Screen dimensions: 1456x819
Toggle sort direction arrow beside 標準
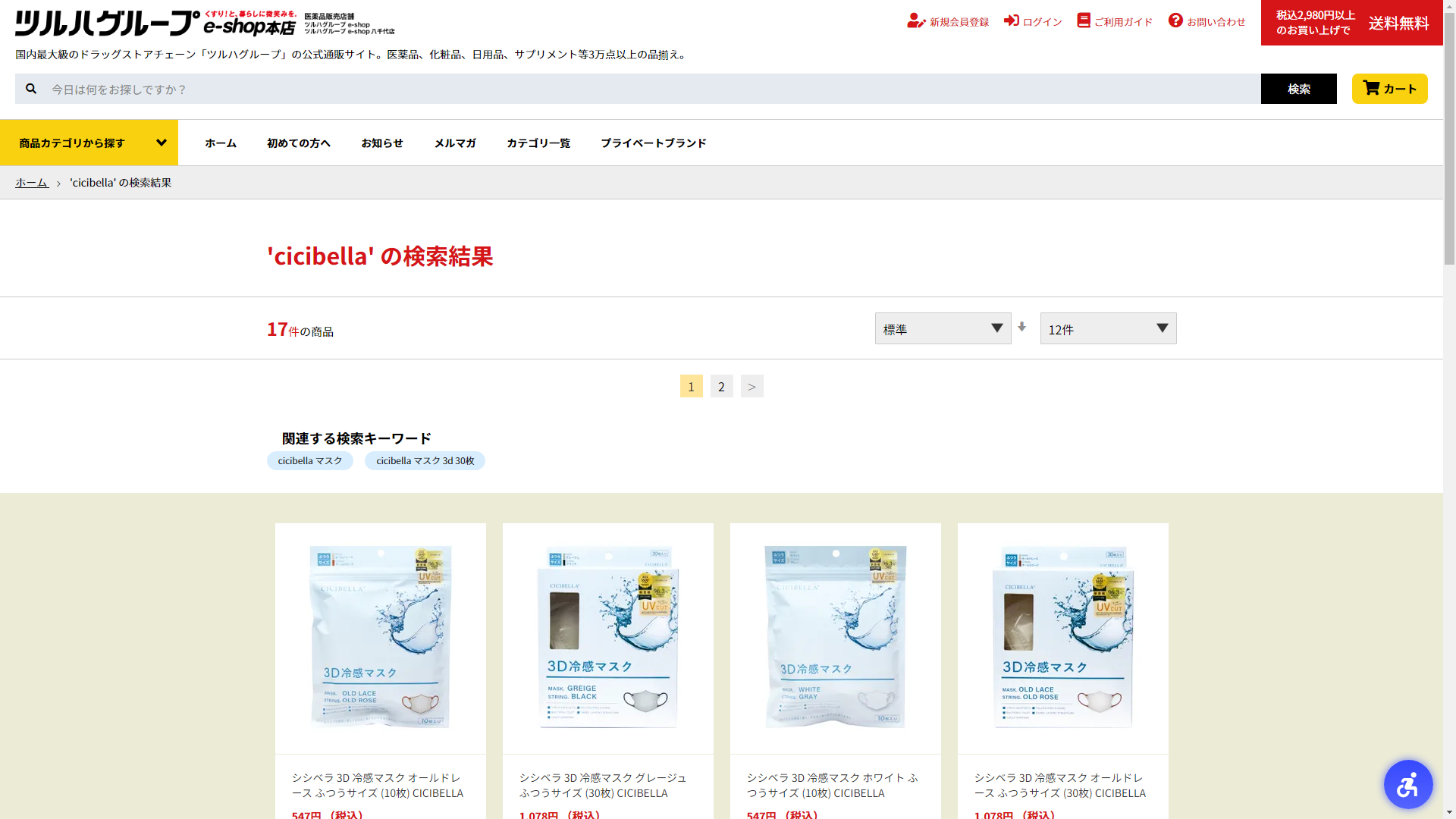pos(1022,327)
